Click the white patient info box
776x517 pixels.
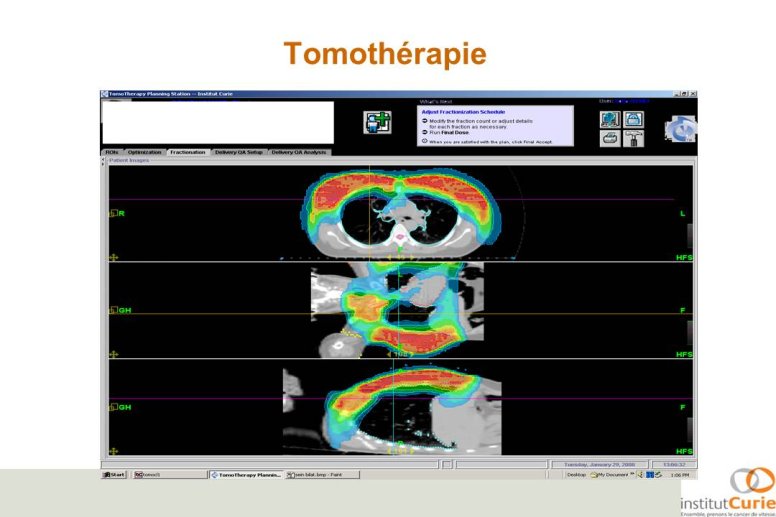tap(218, 123)
